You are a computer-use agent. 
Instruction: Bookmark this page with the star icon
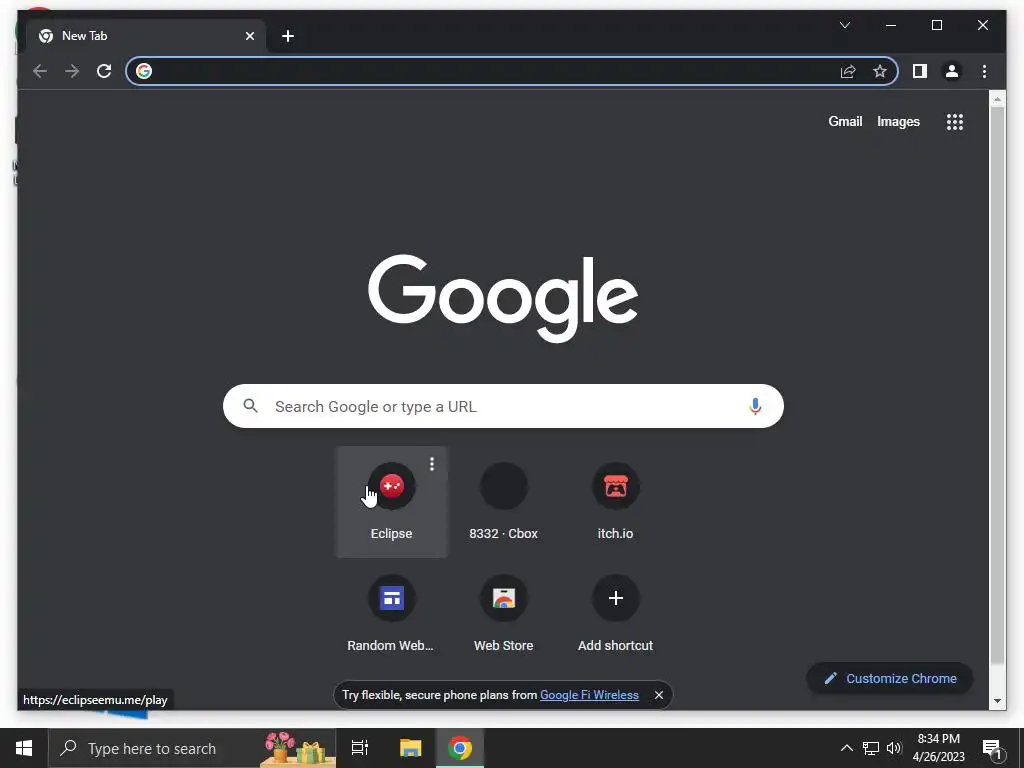[x=880, y=71]
